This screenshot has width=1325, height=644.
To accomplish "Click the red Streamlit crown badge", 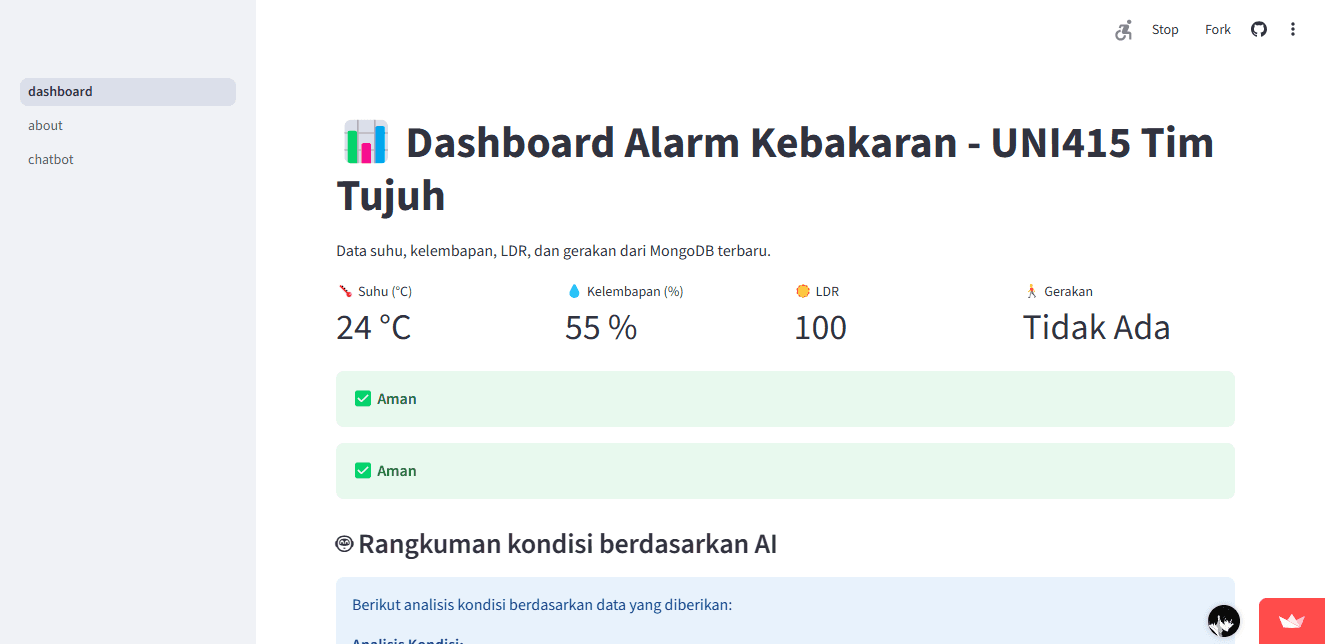I will [1292, 621].
